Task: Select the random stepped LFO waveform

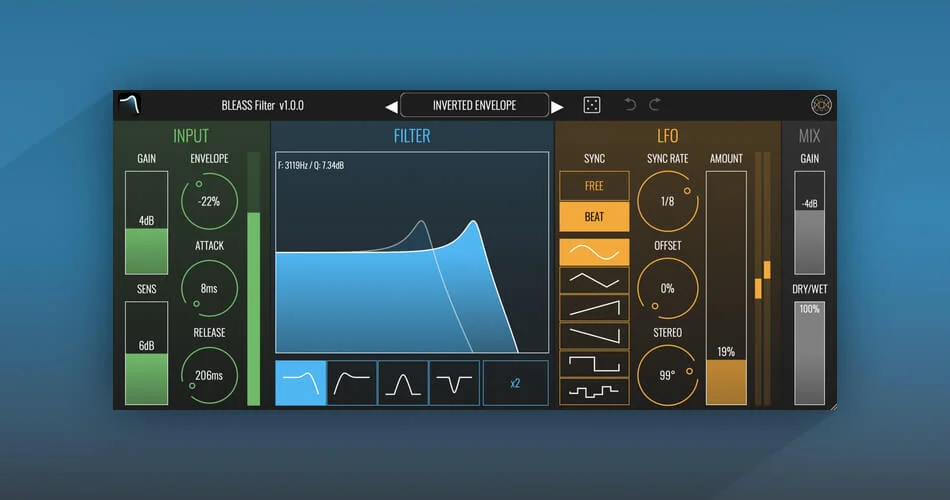Action: click(x=594, y=391)
